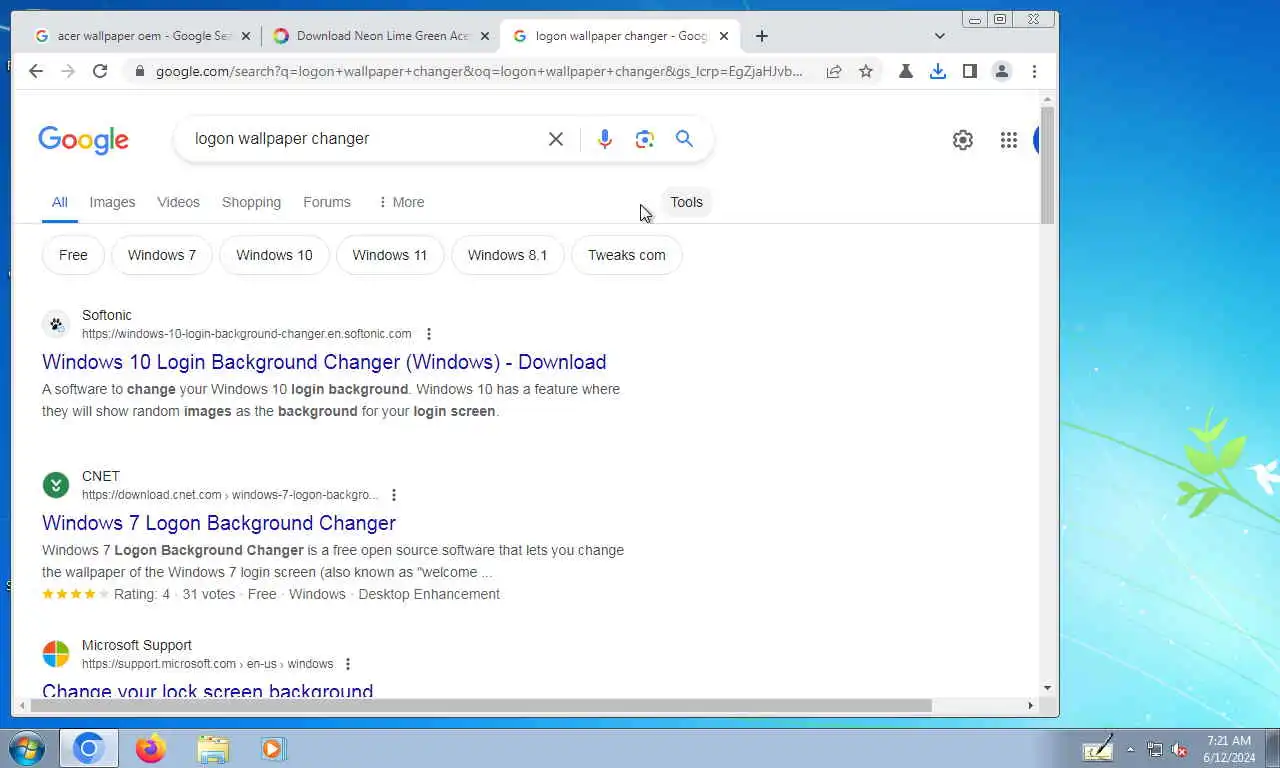Open the Chrome profile avatar

tap(1001, 71)
